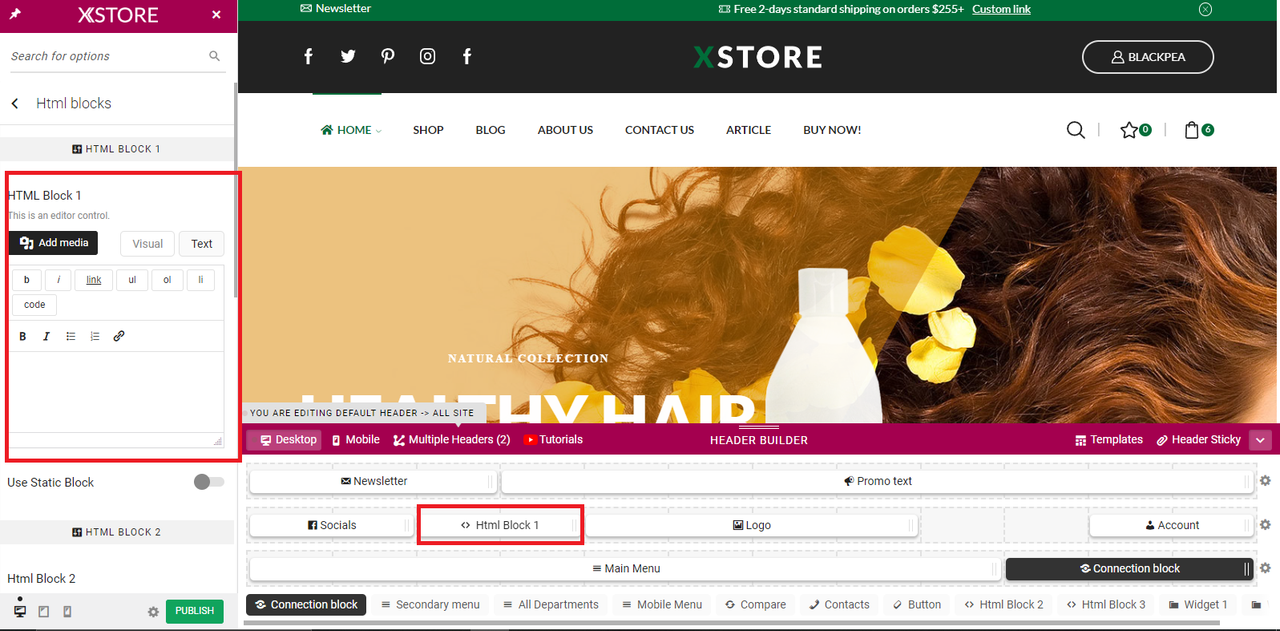1280x631 pixels.
Task: Apply italic using the editor I icon
Action: [x=46, y=336]
